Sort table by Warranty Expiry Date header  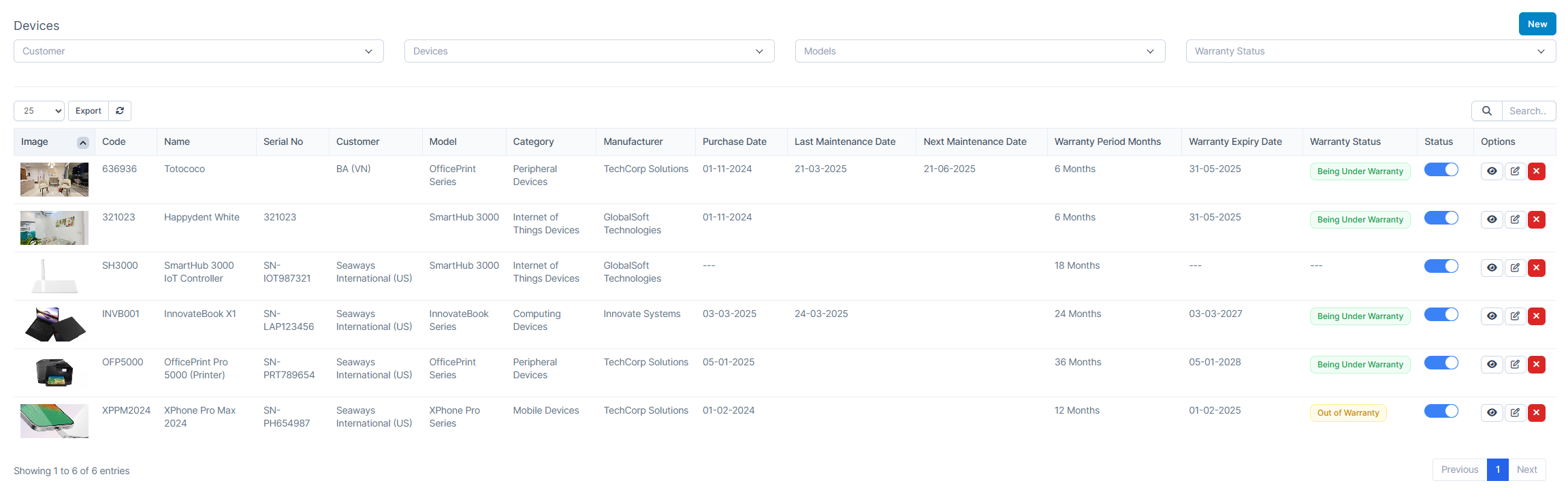point(1235,142)
